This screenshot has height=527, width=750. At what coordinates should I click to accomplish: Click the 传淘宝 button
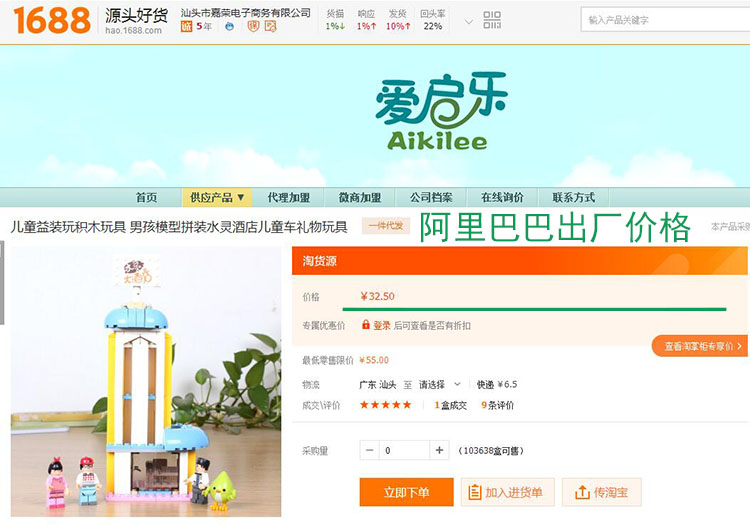pyautogui.click(x=601, y=492)
